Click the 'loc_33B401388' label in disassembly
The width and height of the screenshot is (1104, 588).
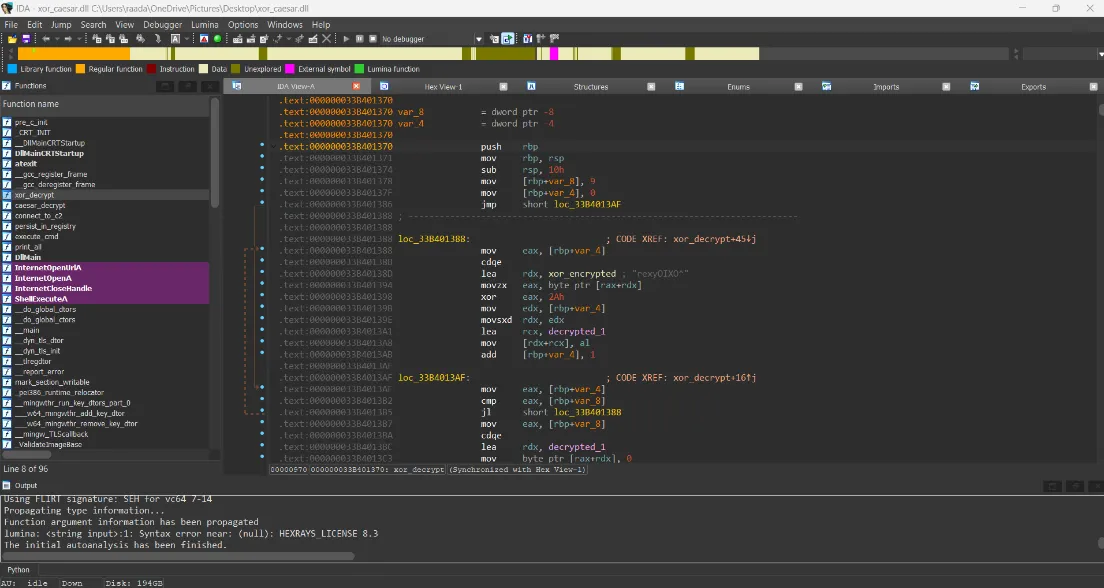pos(433,239)
